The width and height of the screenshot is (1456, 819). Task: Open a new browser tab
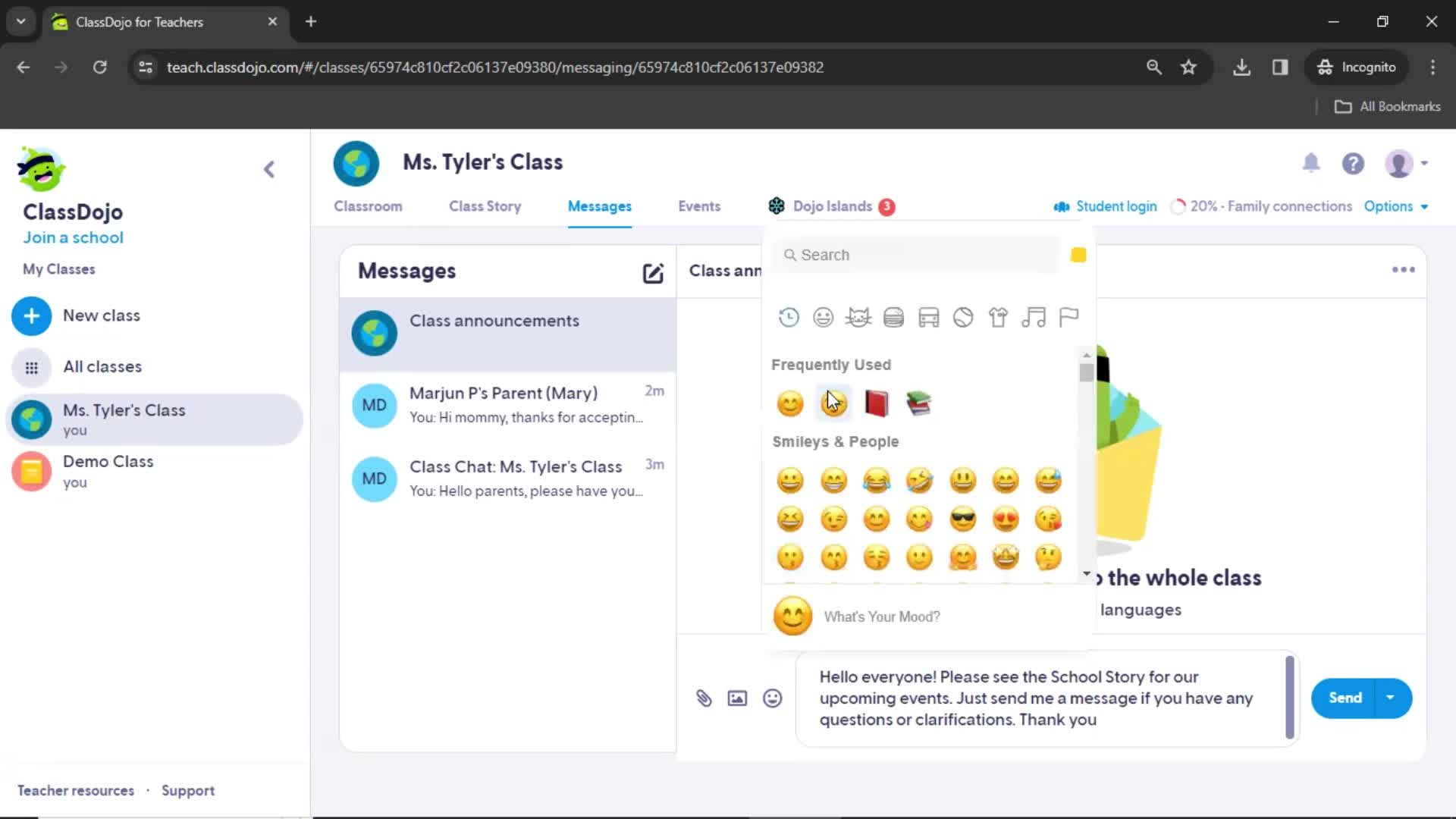(311, 22)
